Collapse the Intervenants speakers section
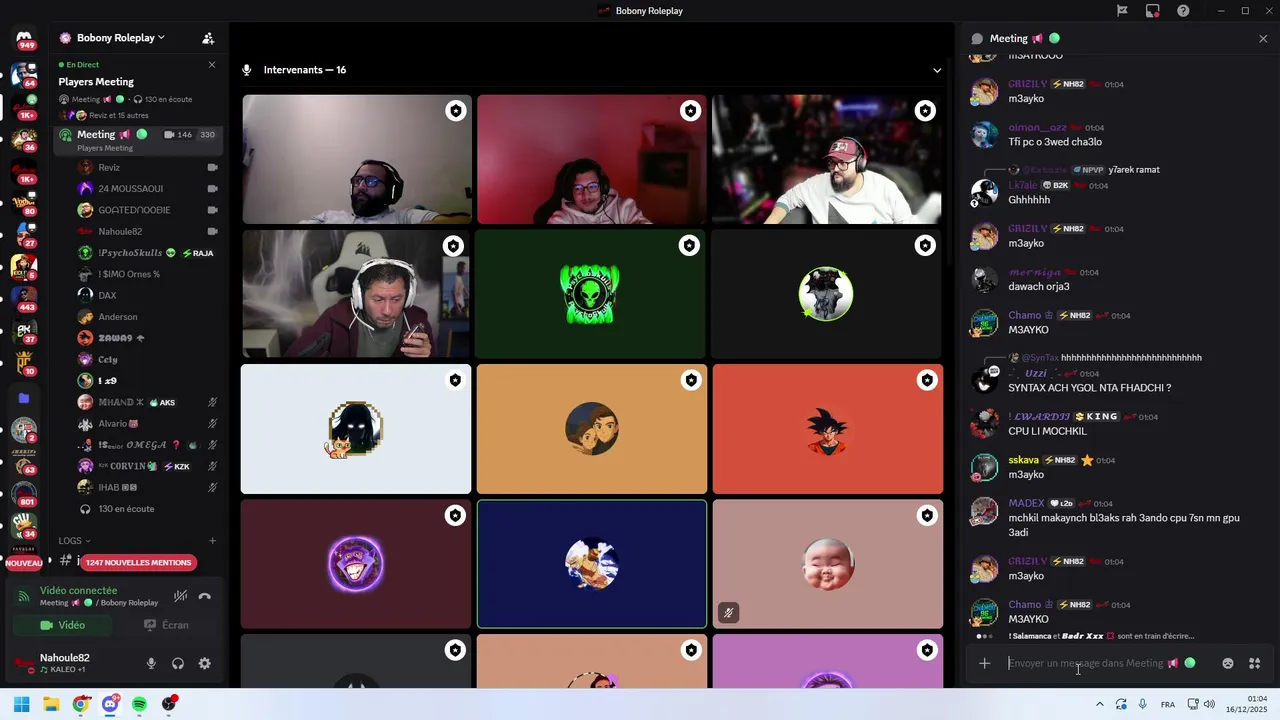Screen dimensions: 1280x720 937,70
